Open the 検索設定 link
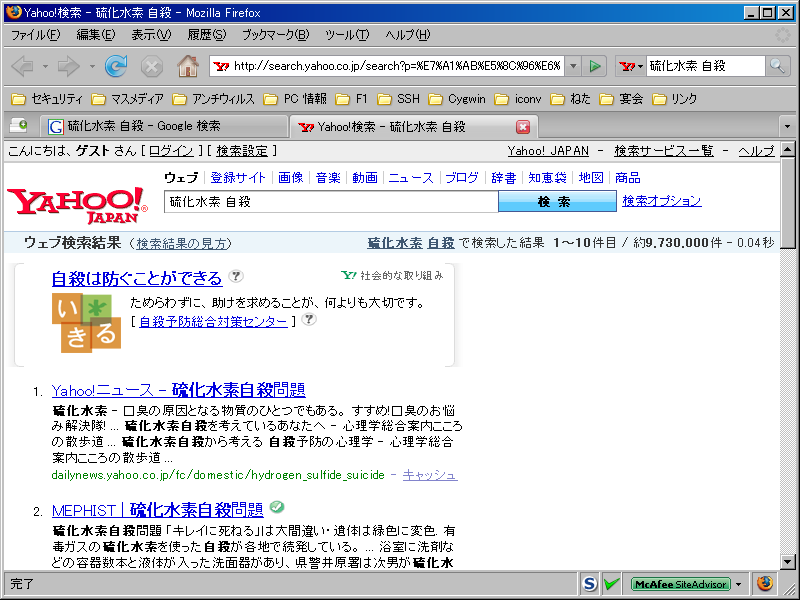The height and width of the screenshot is (600, 800). pos(242,151)
